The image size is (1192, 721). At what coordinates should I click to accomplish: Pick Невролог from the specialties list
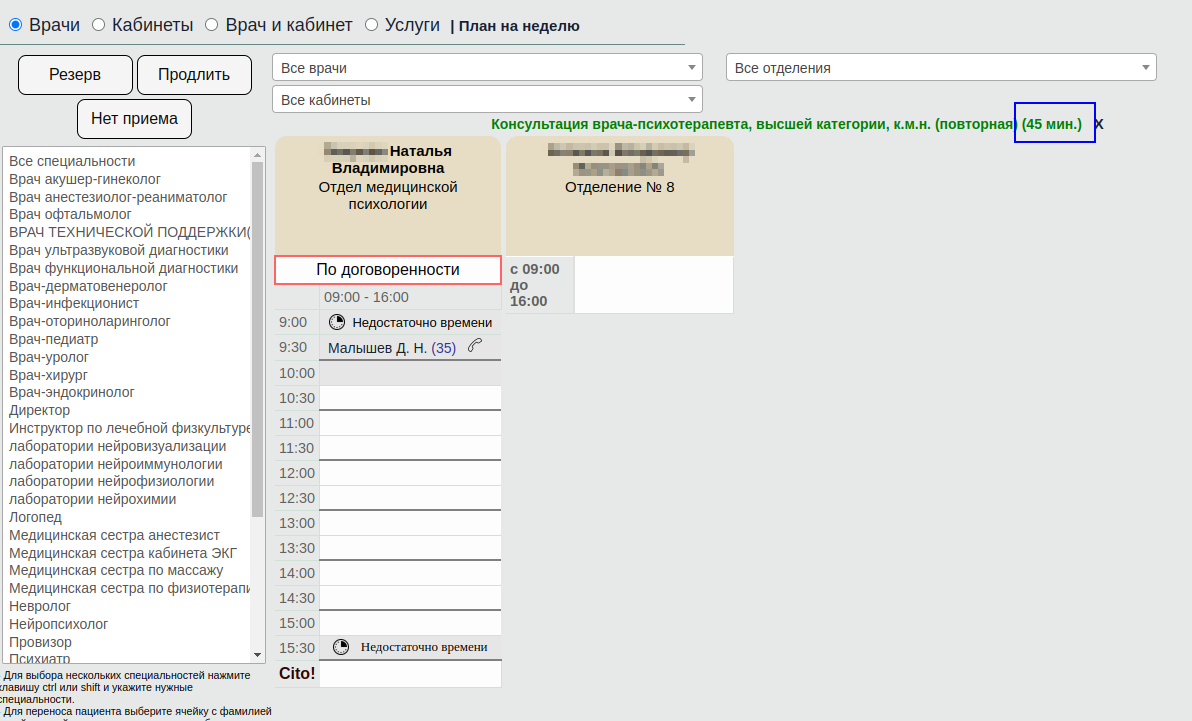click(x=40, y=606)
